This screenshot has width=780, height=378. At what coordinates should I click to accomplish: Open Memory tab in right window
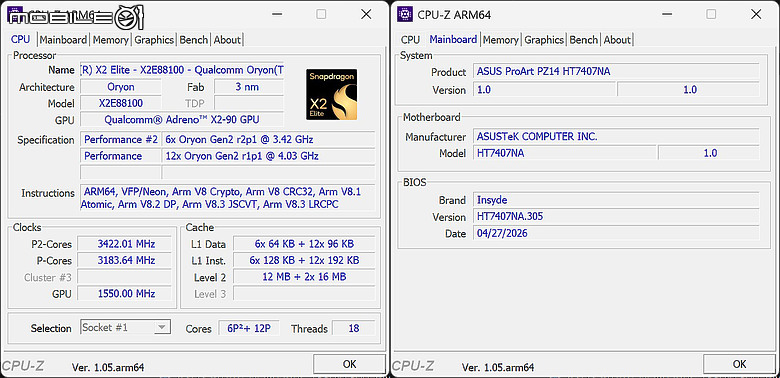tap(500, 40)
